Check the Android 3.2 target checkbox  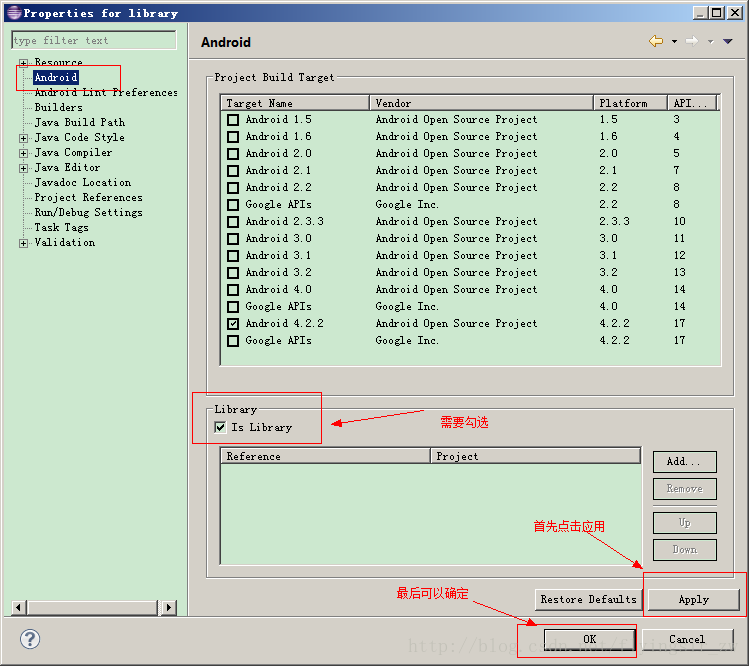click(233, 273)
